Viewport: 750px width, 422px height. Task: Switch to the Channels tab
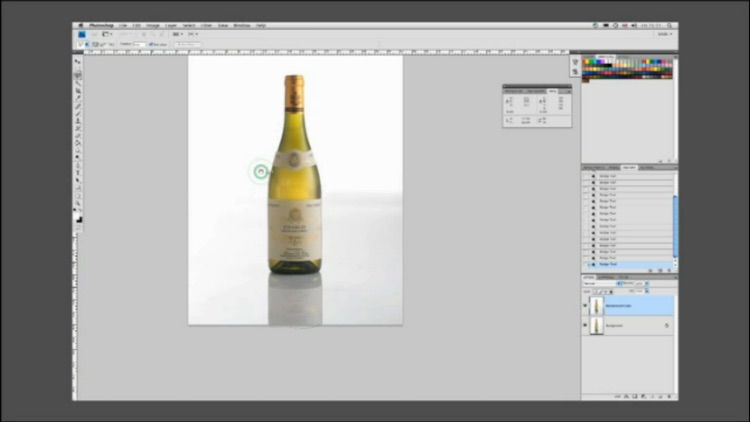point(606,277)
